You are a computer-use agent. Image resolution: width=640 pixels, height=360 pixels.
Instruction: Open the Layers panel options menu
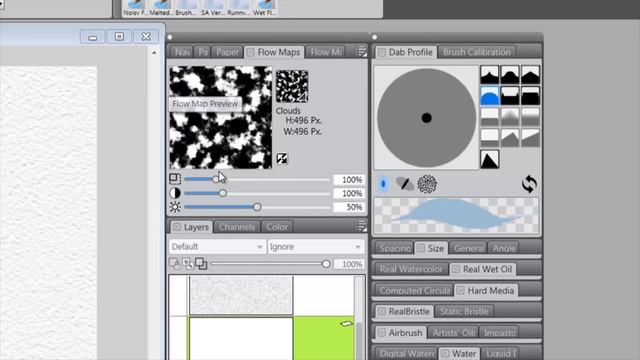(360, 226)
